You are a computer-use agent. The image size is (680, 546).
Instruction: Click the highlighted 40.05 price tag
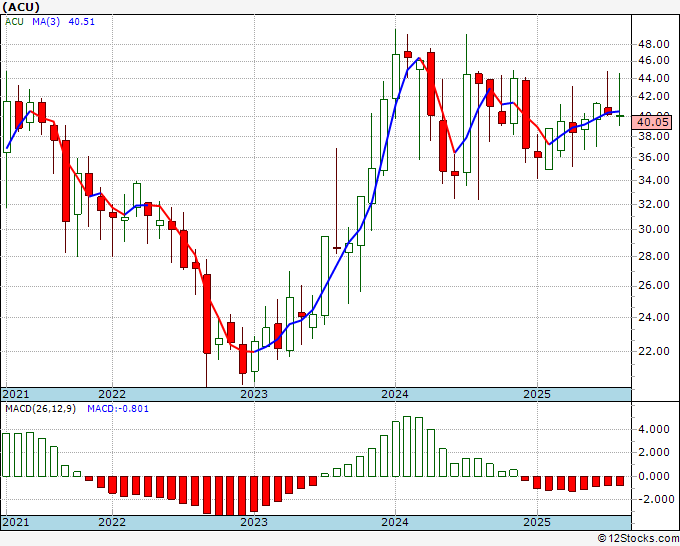[x=652, y=122]
